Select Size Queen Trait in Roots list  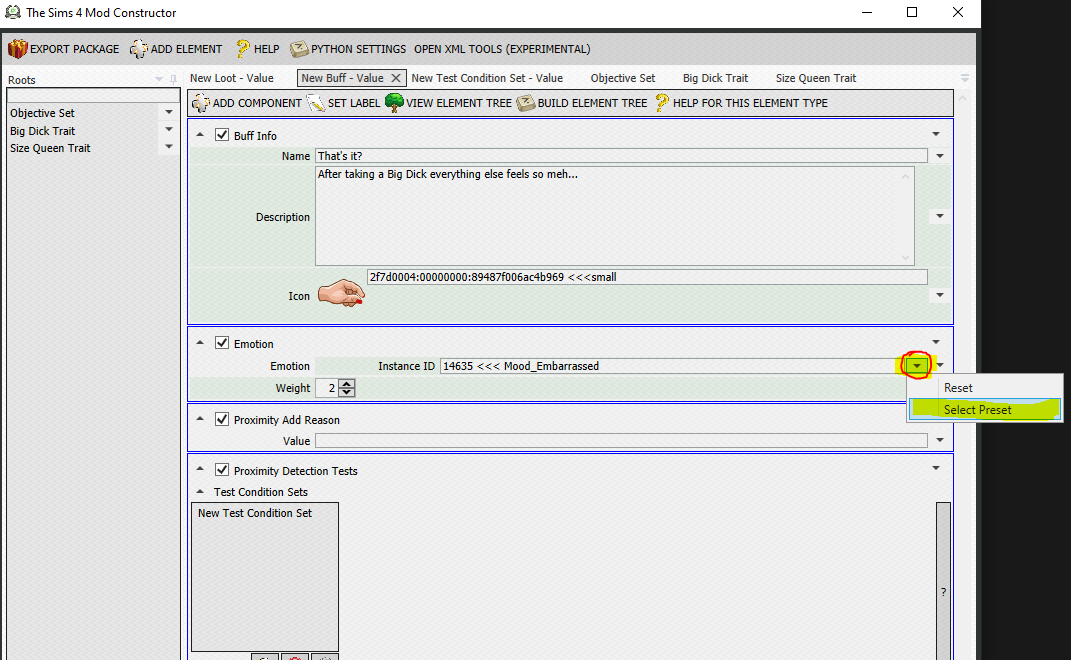pos(50,148)
